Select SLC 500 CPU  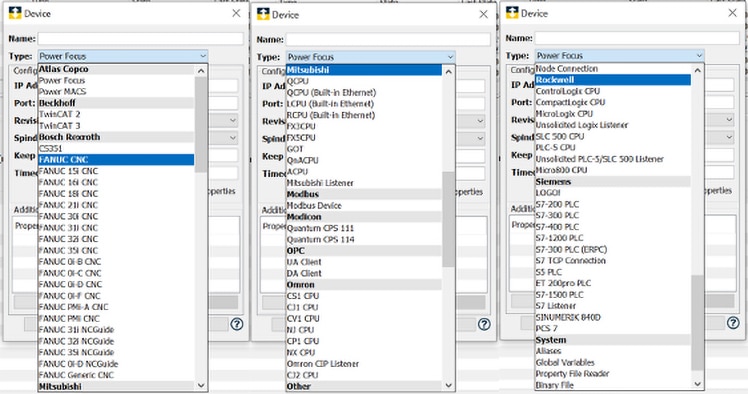point(560,136)
